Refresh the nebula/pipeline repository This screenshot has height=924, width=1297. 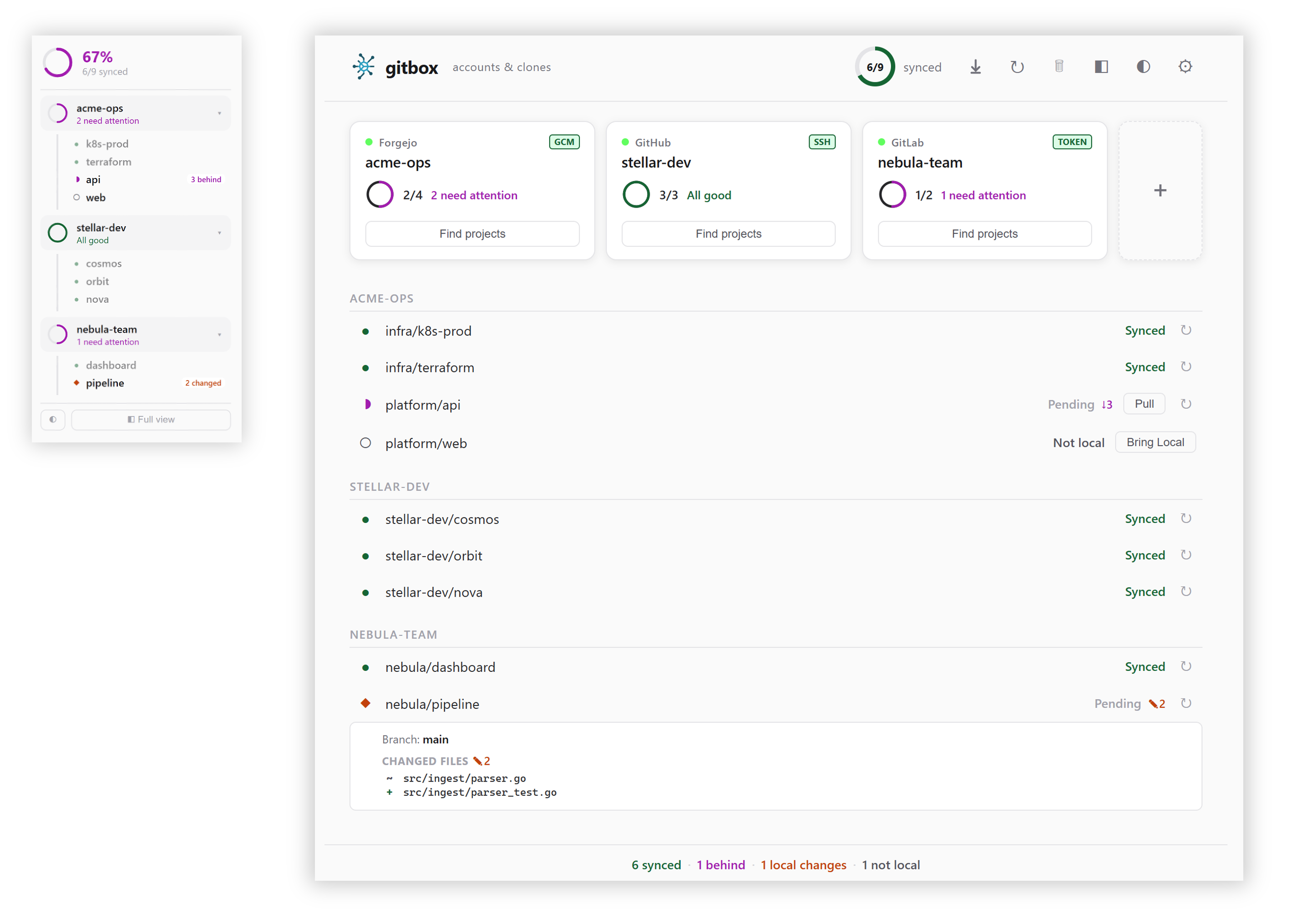tap(1186, 703)
